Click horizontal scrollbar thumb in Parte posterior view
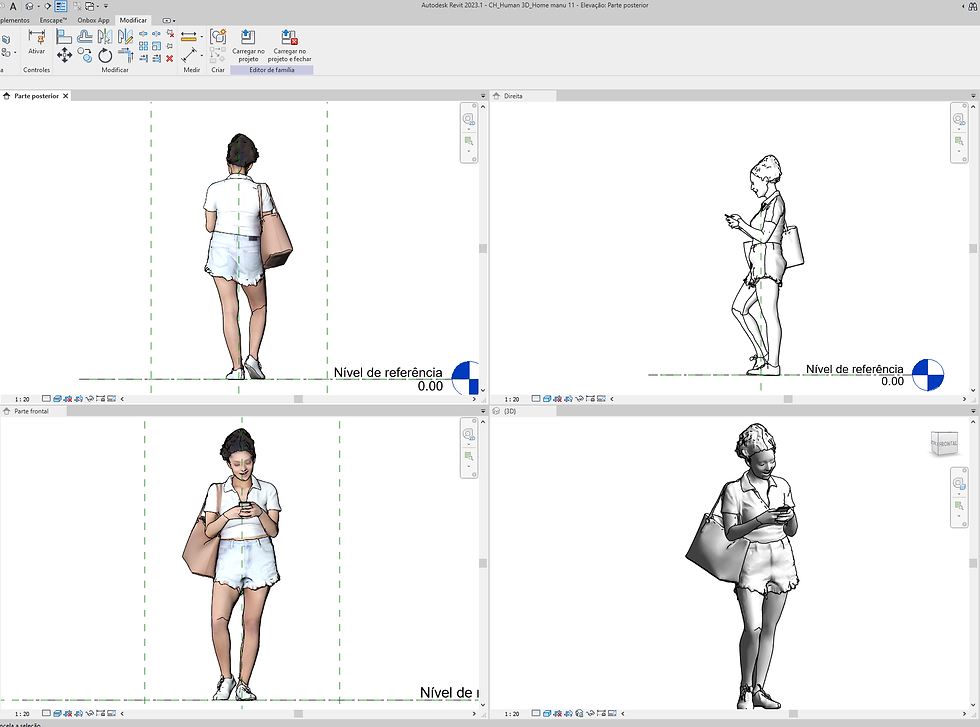Screen dimensions: 980x727 (298, 399)
